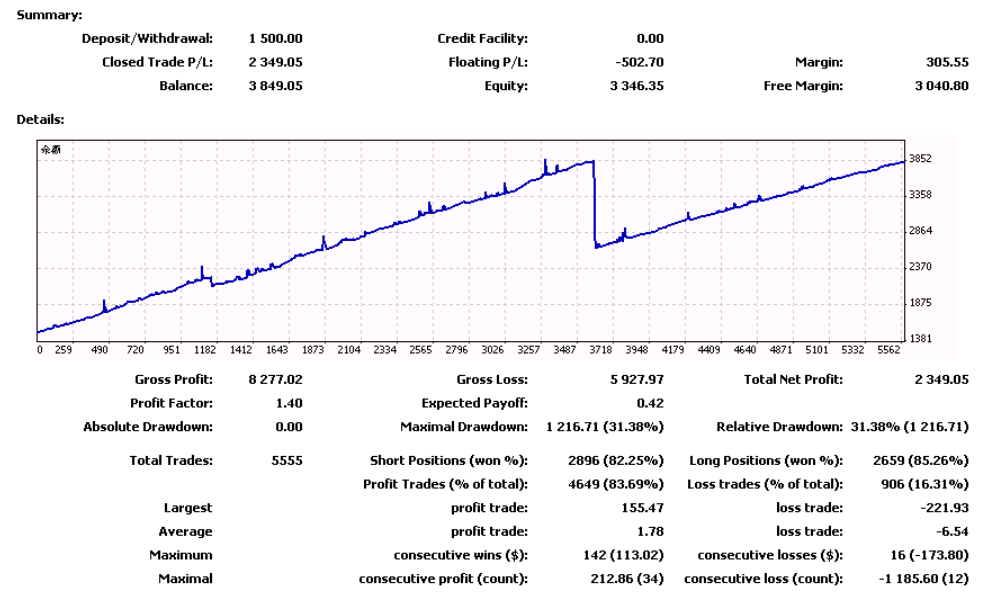Click Short Positions value 2896 (82.25%)
The width and height of the screenshot is (985, 592).
click(x=616, y=461)
